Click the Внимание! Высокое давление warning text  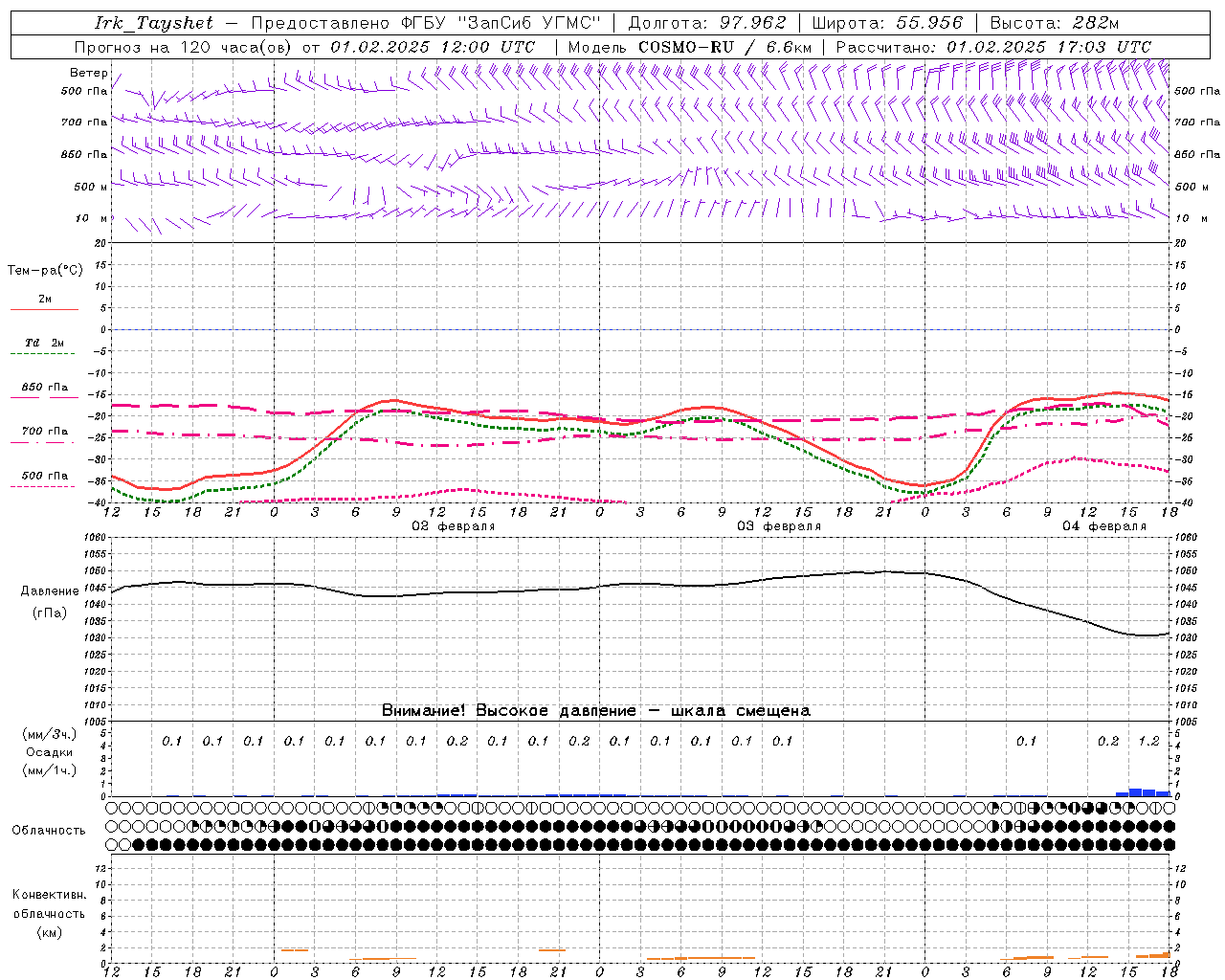click(x=595, y=710)
